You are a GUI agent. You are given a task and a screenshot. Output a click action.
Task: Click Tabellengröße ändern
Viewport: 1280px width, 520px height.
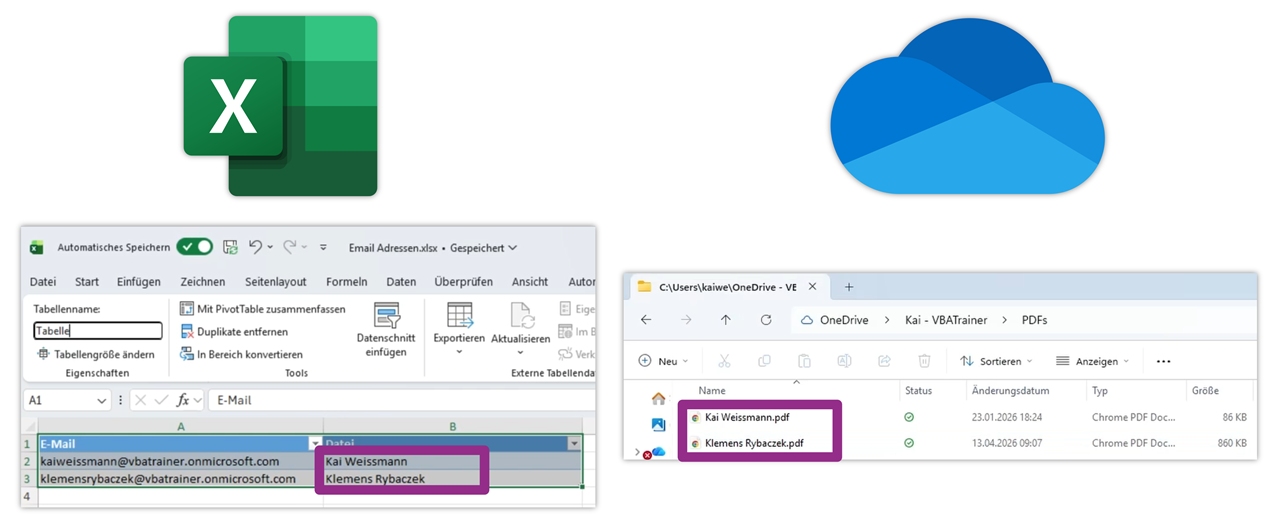(96, 354)
